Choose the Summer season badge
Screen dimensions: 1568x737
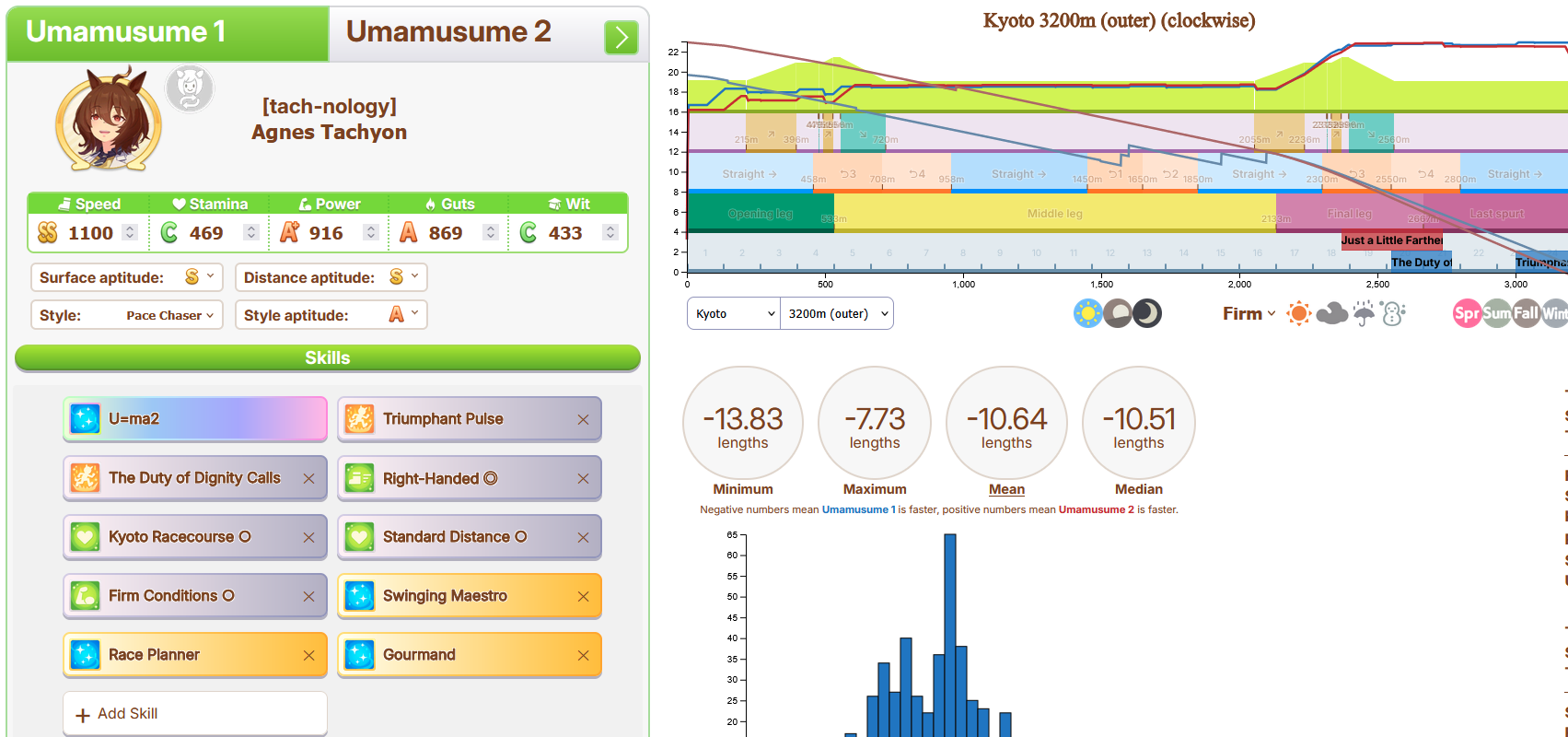pyautogui.click(x=1496, y=313)
